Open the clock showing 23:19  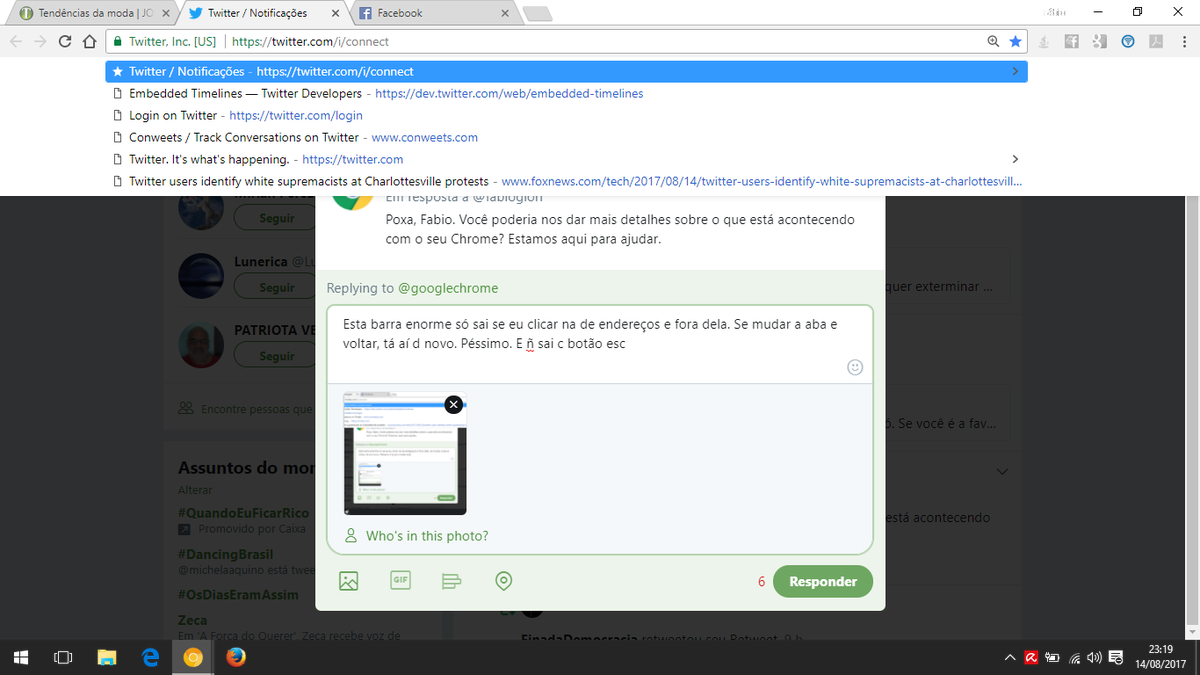1159,658
